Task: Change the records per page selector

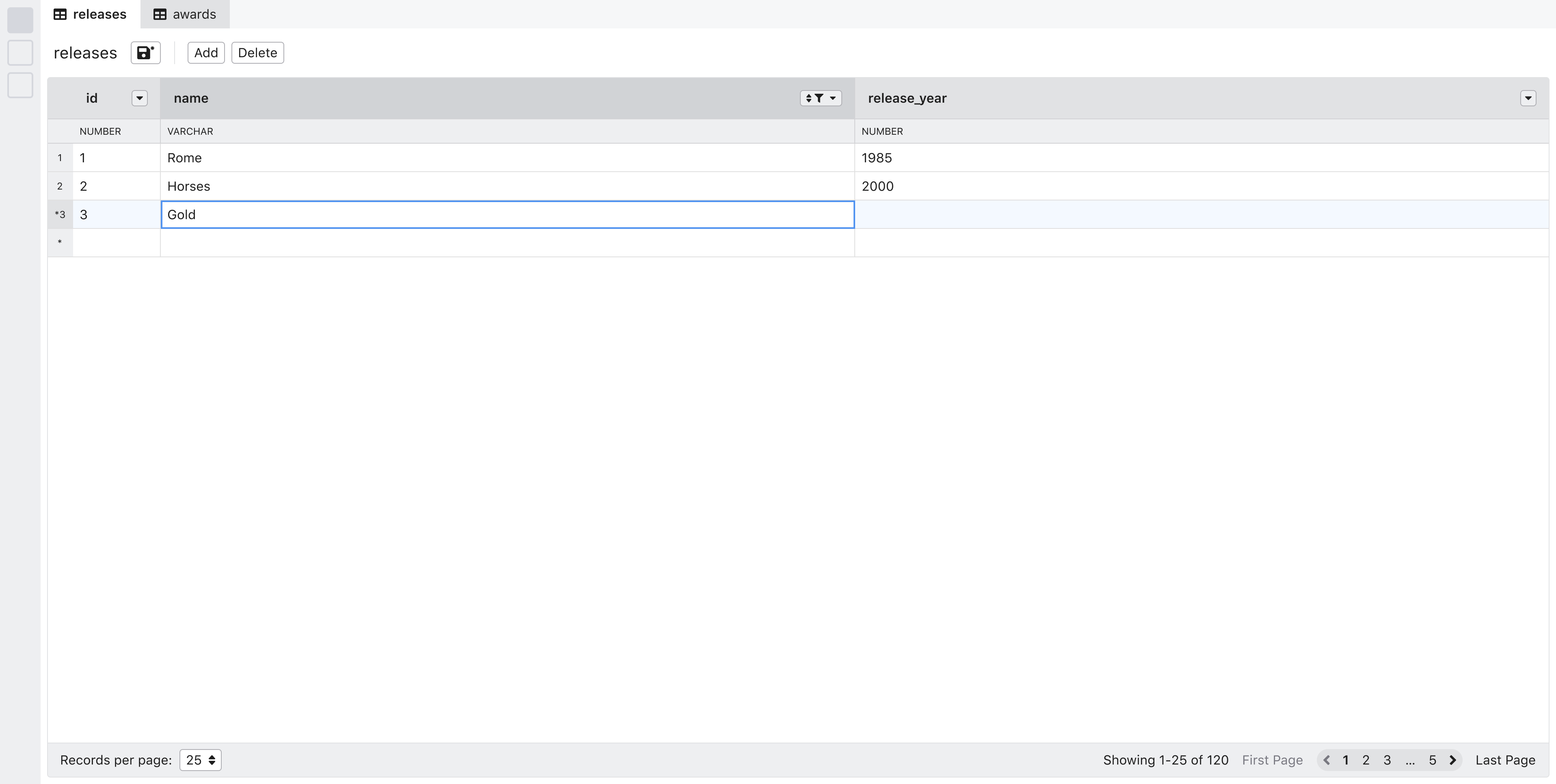Action: 201,760
